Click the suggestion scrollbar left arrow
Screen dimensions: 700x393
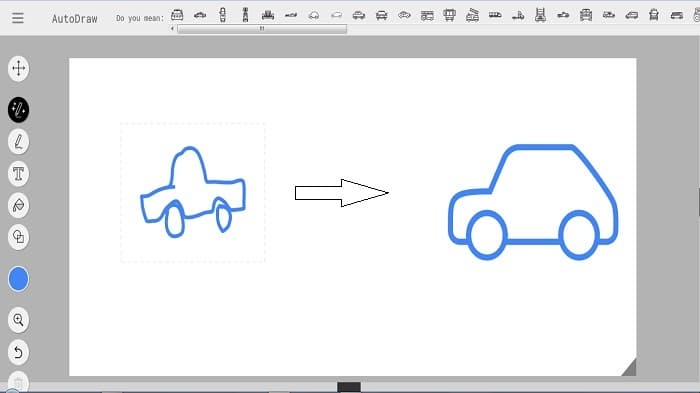pyautogui.click(x=172, y=29)
